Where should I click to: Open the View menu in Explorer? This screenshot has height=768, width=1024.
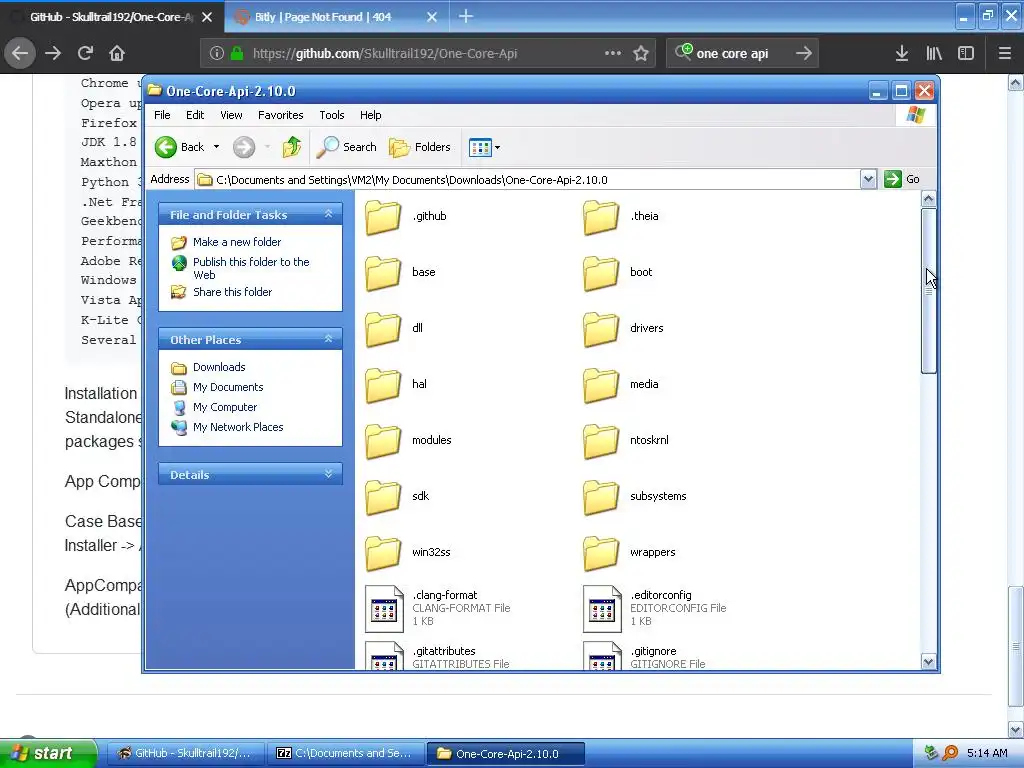231,115
